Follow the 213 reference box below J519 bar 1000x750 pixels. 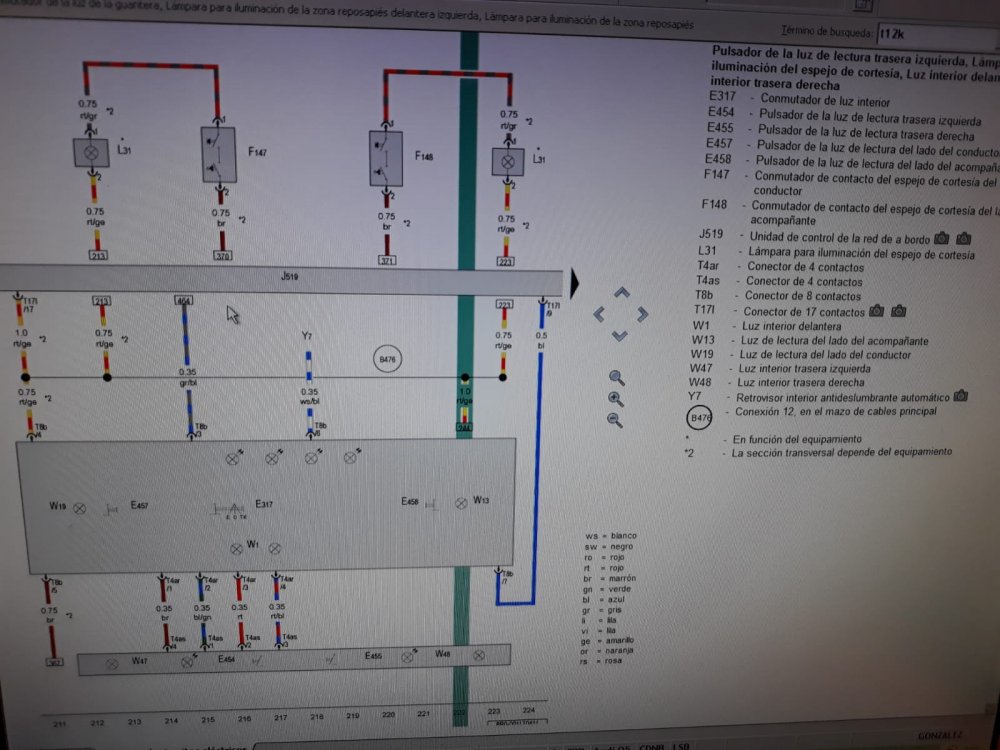pyautogui.click(x=102, y=300)
